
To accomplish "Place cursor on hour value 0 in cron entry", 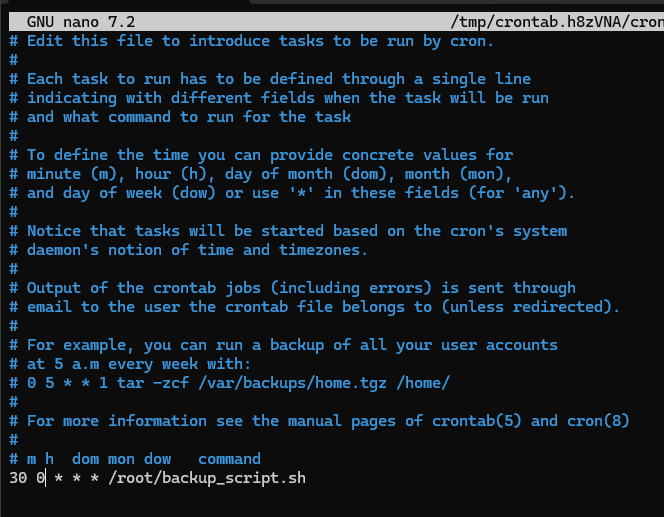I will tap(41, 478).
